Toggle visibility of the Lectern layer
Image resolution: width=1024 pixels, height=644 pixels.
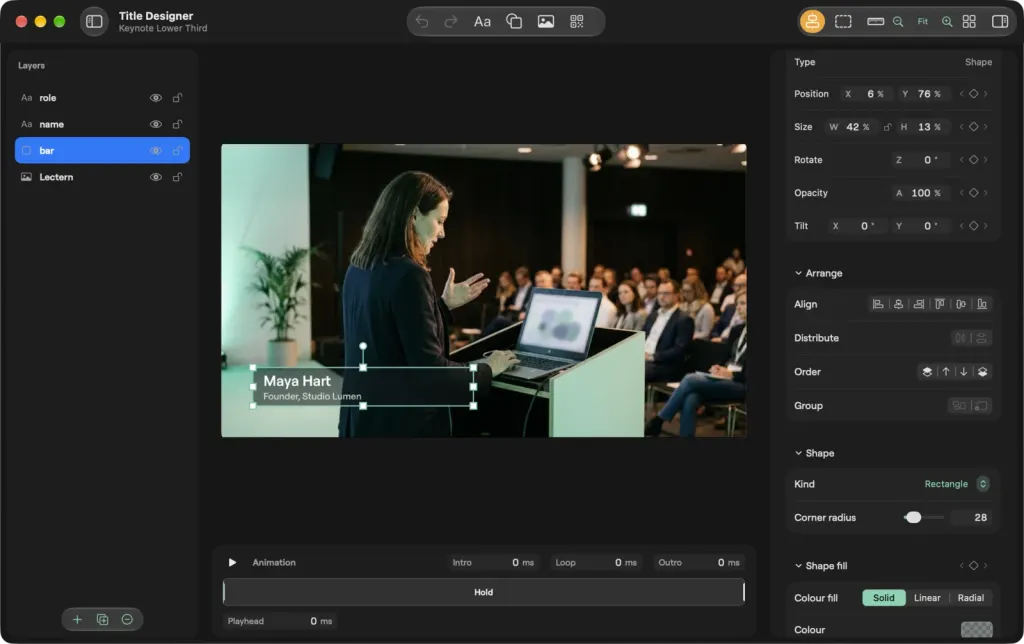[155, 177]
